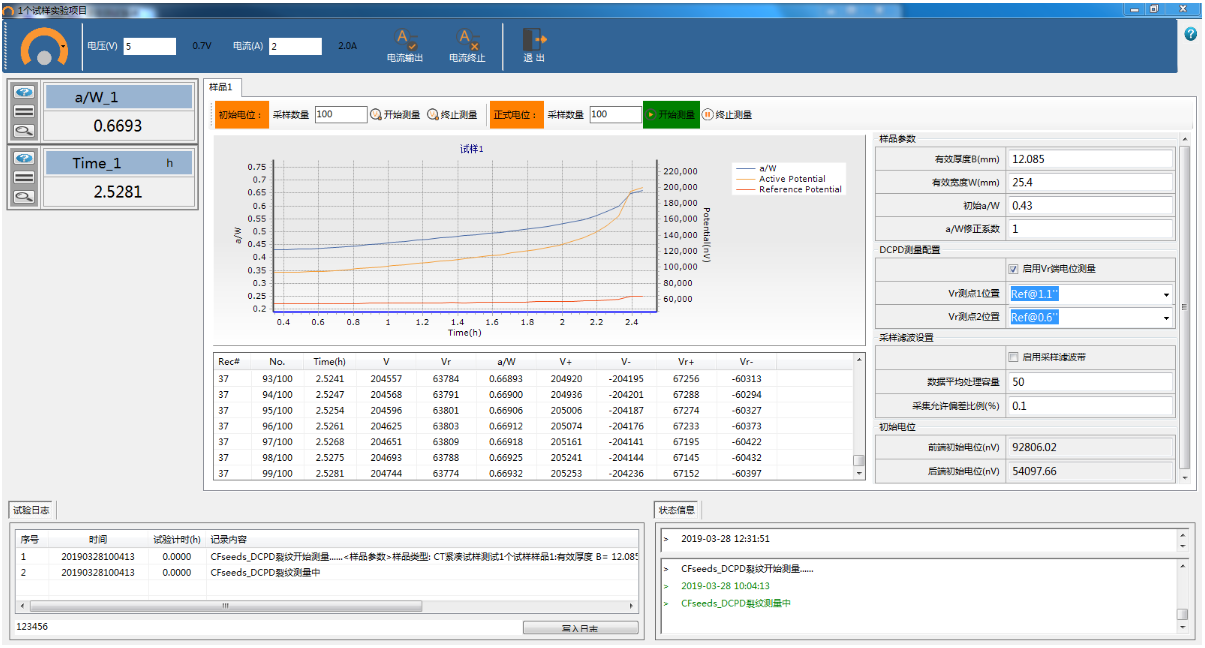
Task: Click the 退出 exit icon
Action: pos(534,40)
